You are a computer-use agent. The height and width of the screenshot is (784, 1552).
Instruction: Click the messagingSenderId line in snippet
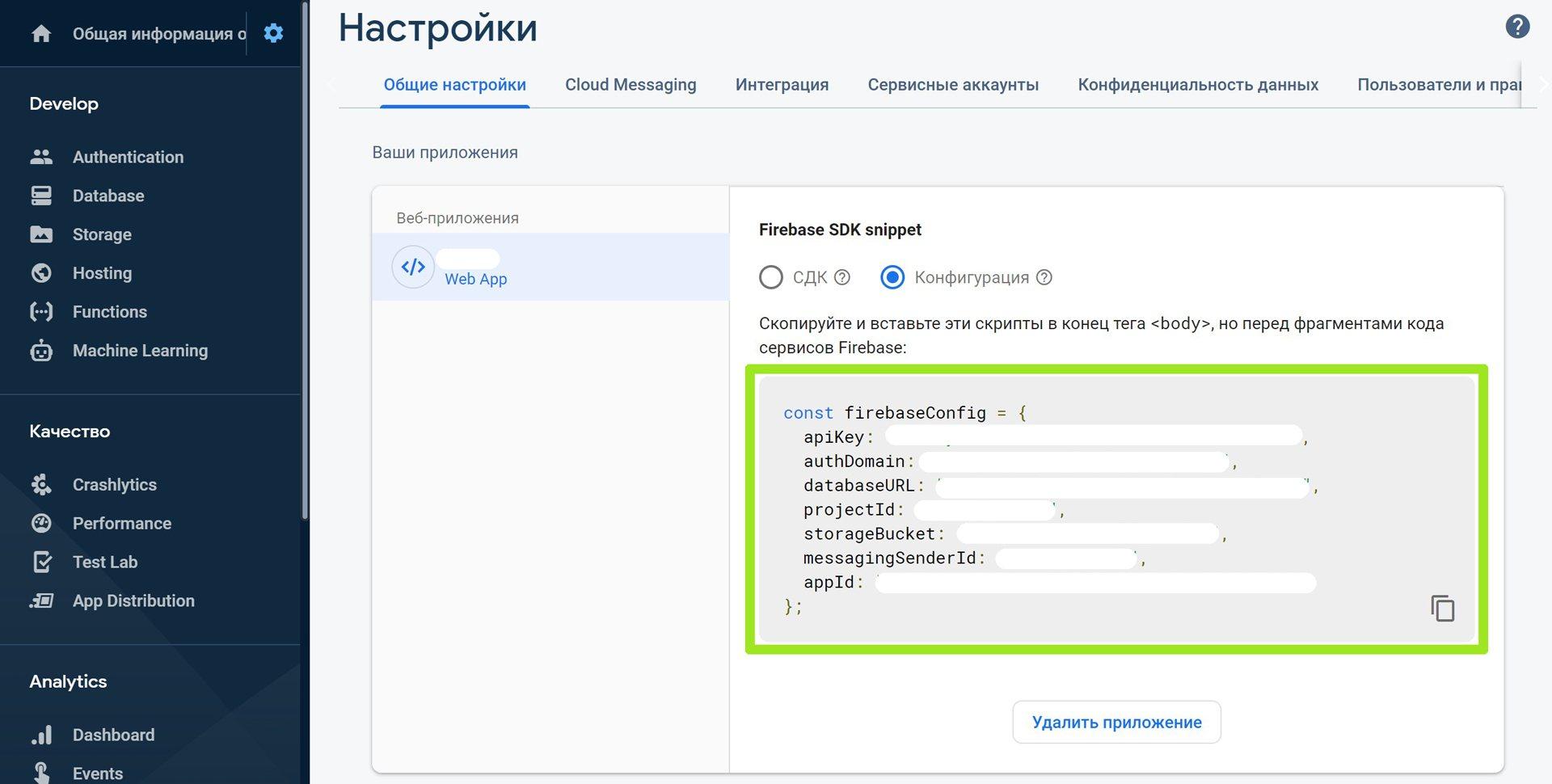point(974,558)
